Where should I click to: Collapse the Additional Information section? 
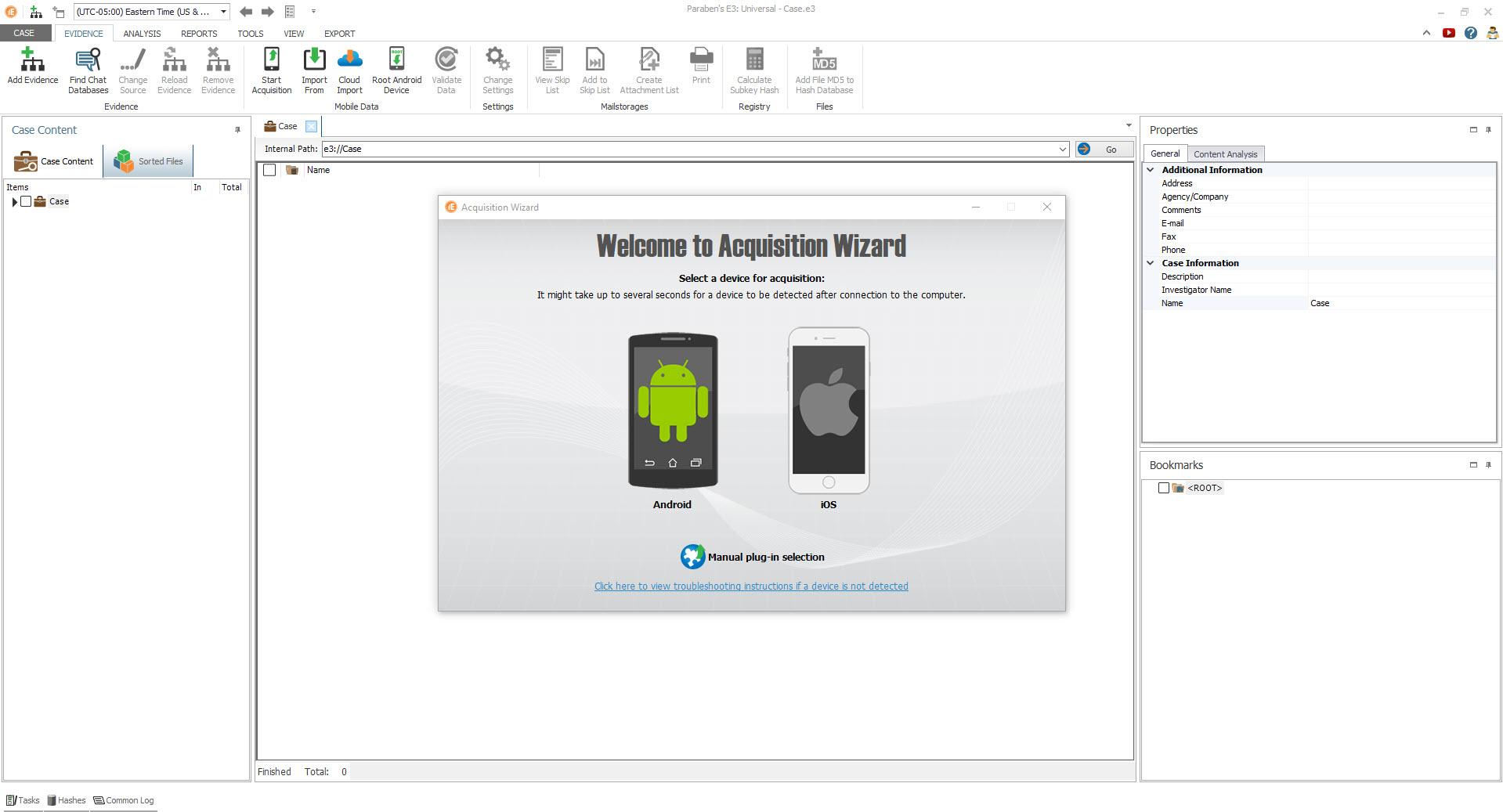point(1151,170)
